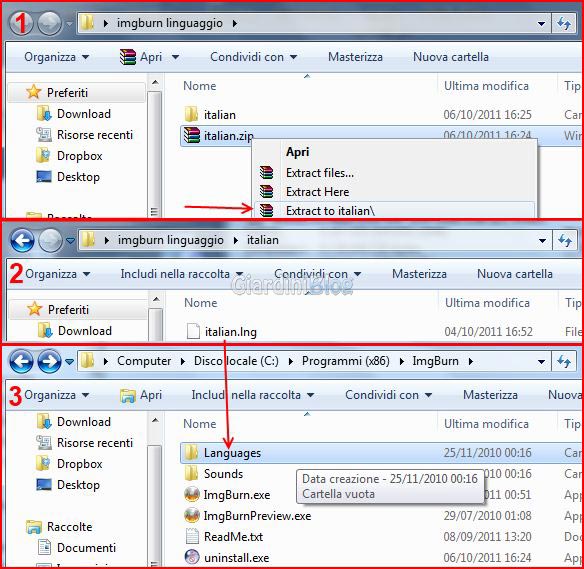Click Disco locale (C:) breadcrumb
The width and height of the screenshot is (584, 569).
(x=236, y=361)
